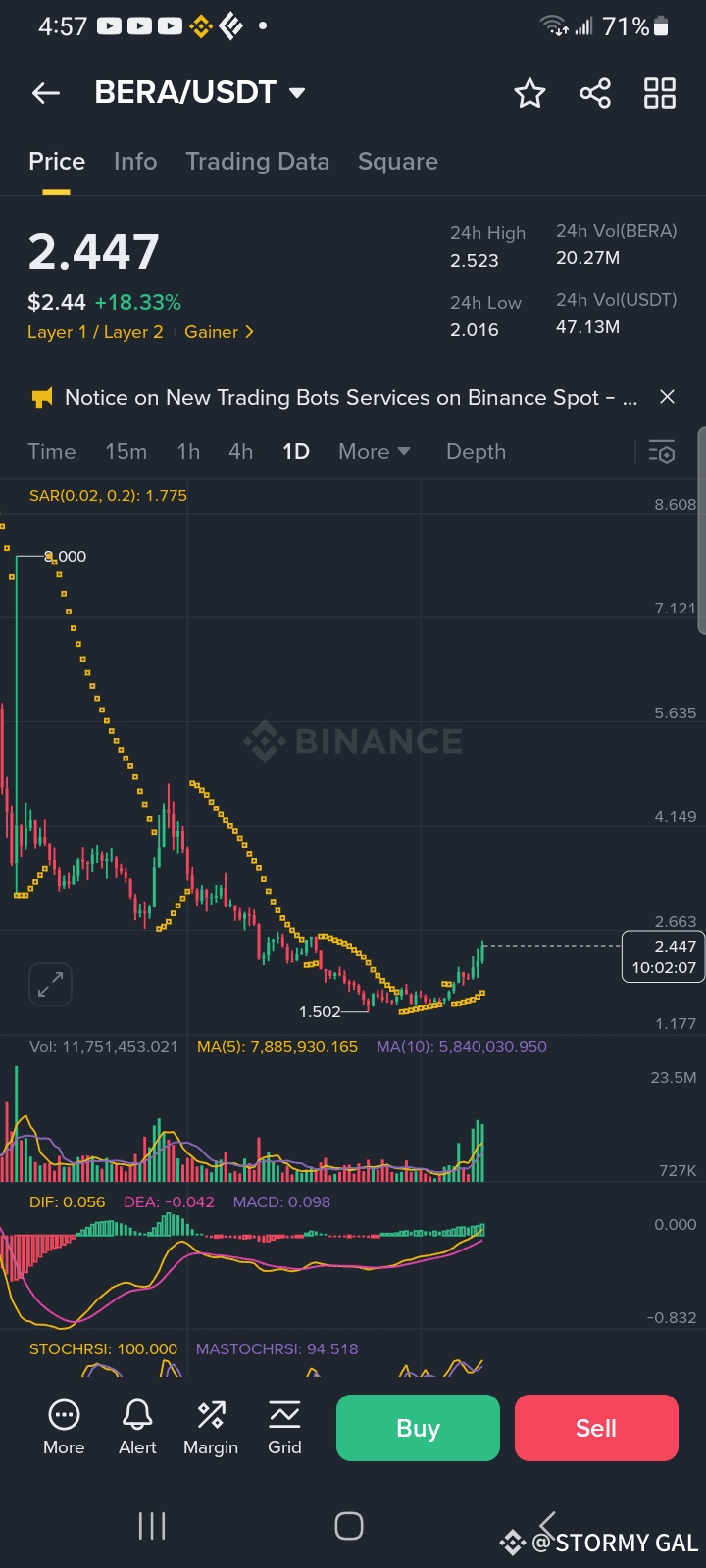The height and width of the screenshot is (1568, 706).
Task: Open chart indicator settings icon
Action: (662, 452)
